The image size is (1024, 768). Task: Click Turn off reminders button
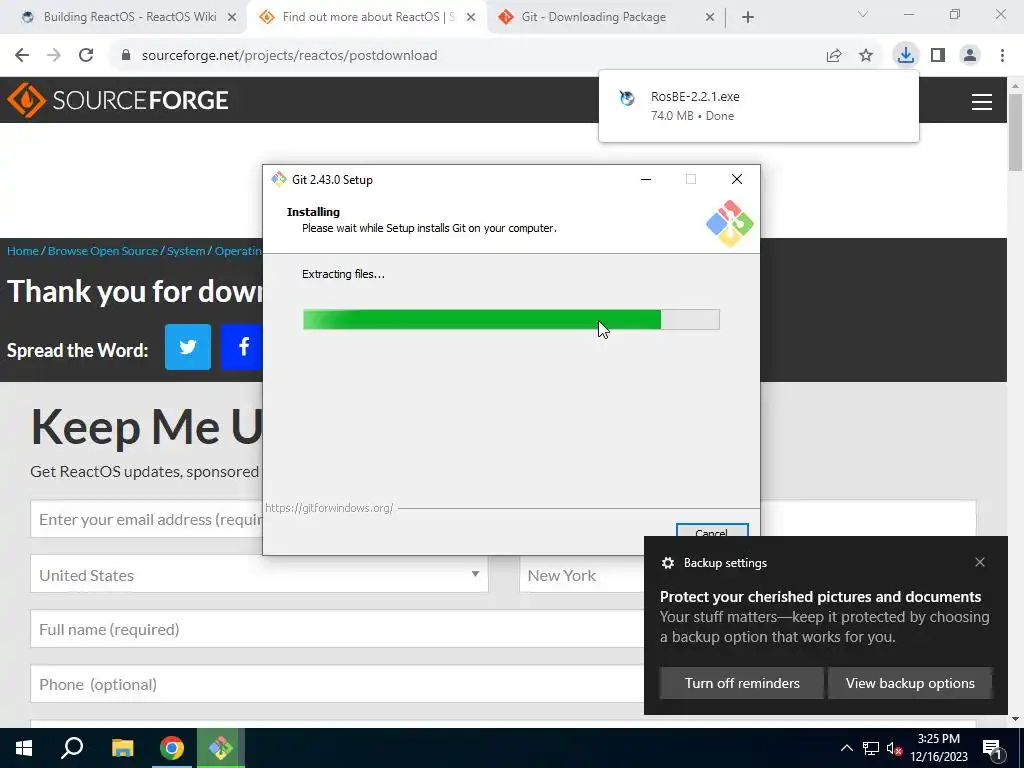click(x=742, y=683)
